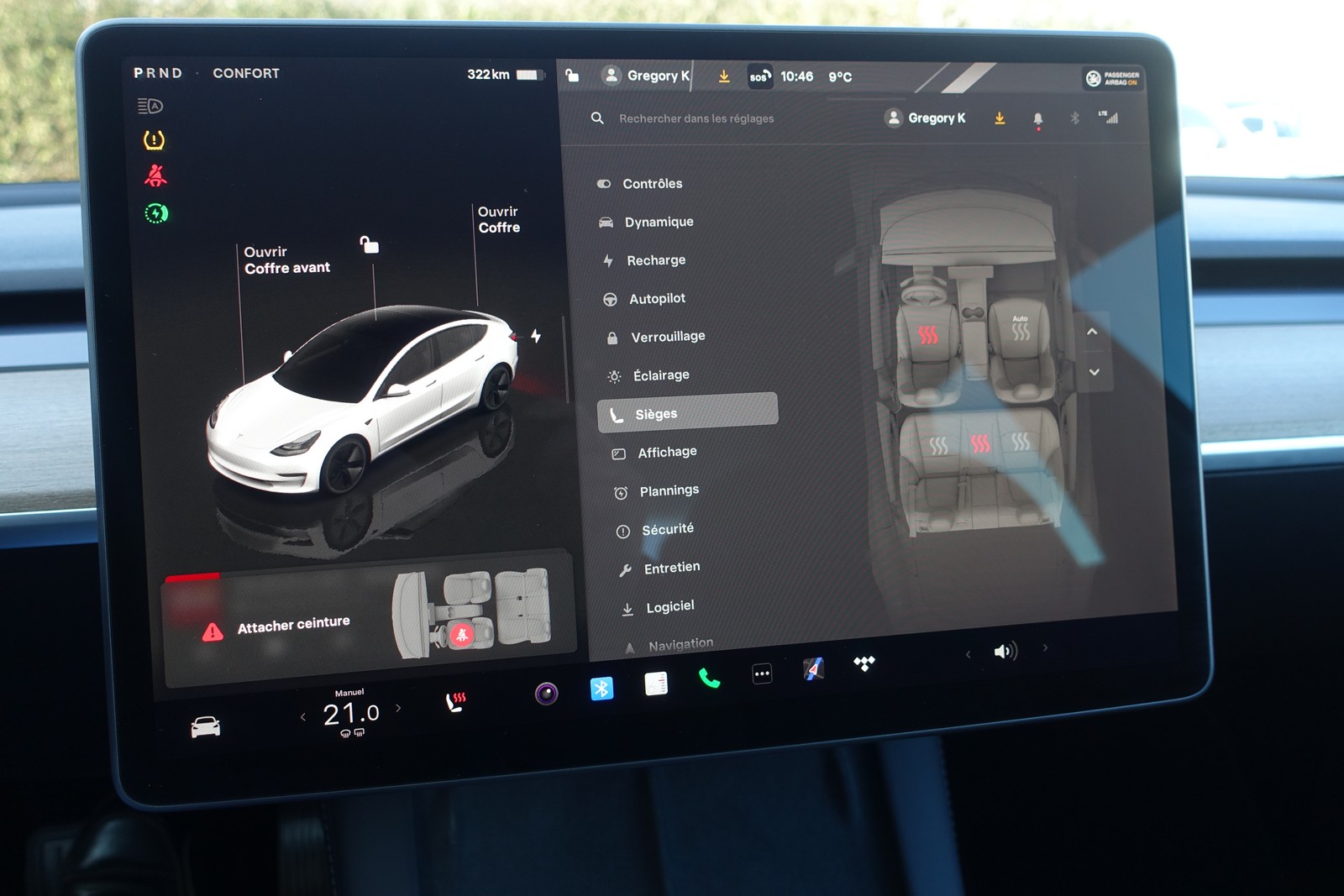This screenshot has width=1344, height=896.
Task: Tap Ouvrir Coffre rear trunk button
Action: (x=499, y=219)
